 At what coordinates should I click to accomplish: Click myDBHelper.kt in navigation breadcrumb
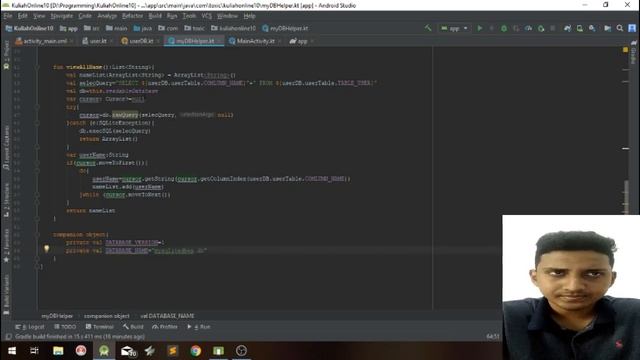(x=285, y=28)
